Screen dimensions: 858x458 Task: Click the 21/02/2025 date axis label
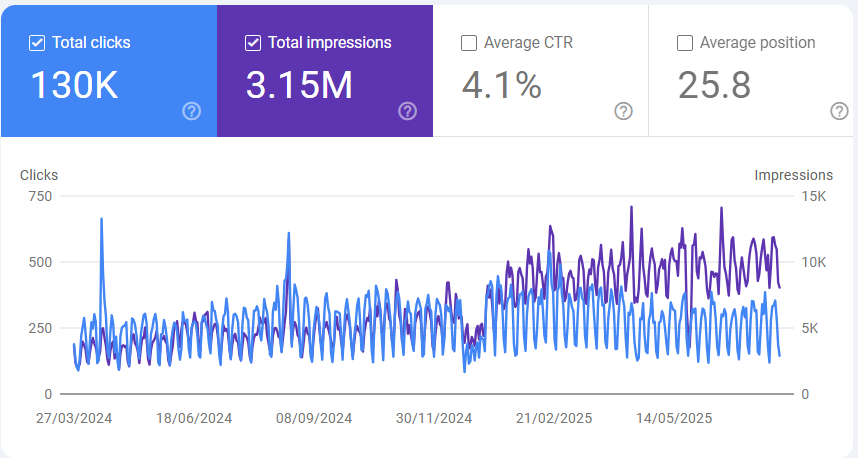pyautogui.click(x=554, y=419)
